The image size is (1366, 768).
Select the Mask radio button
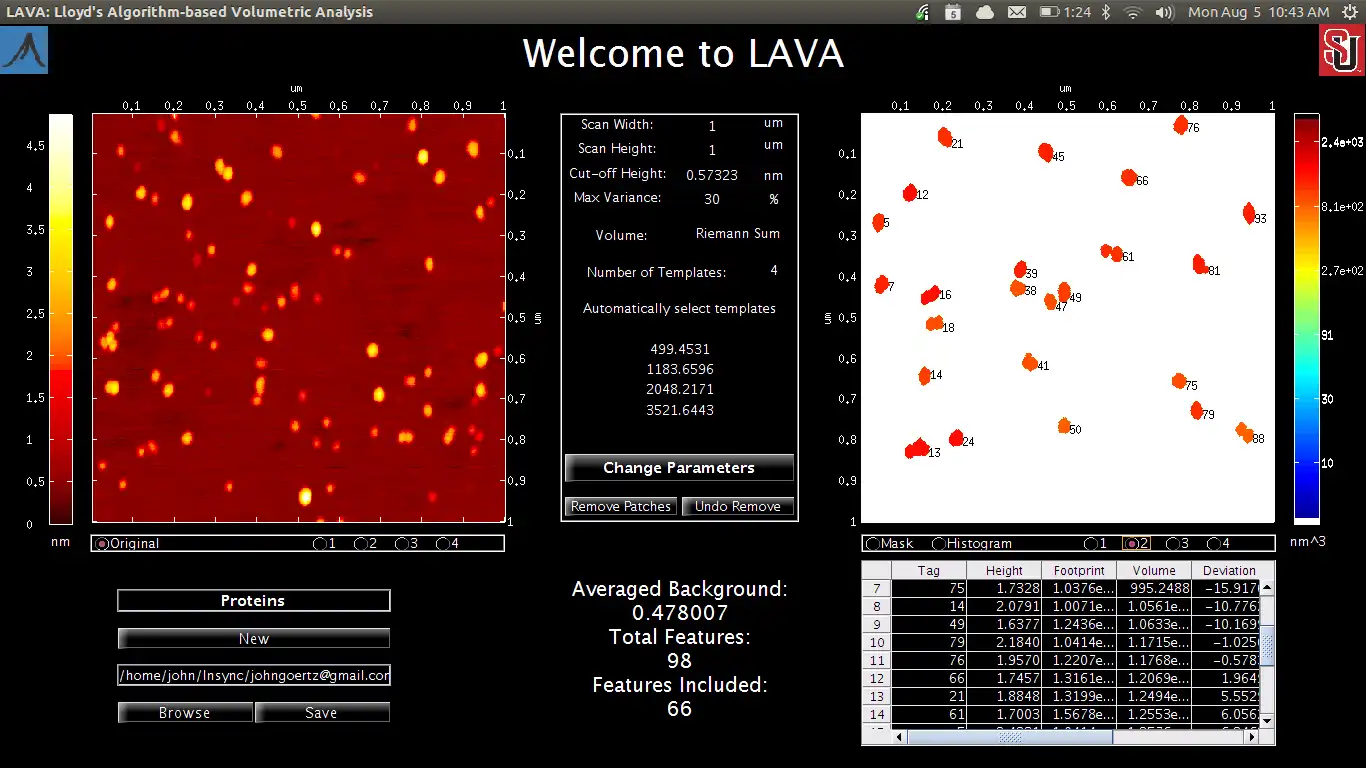click(873, 544)
